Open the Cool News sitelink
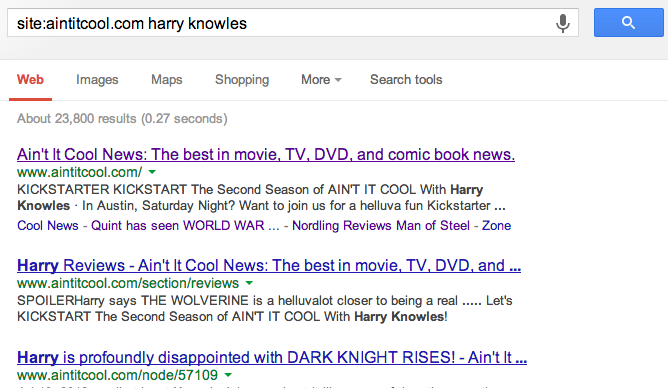Screen dimensions: 668x388 (48, 225)
